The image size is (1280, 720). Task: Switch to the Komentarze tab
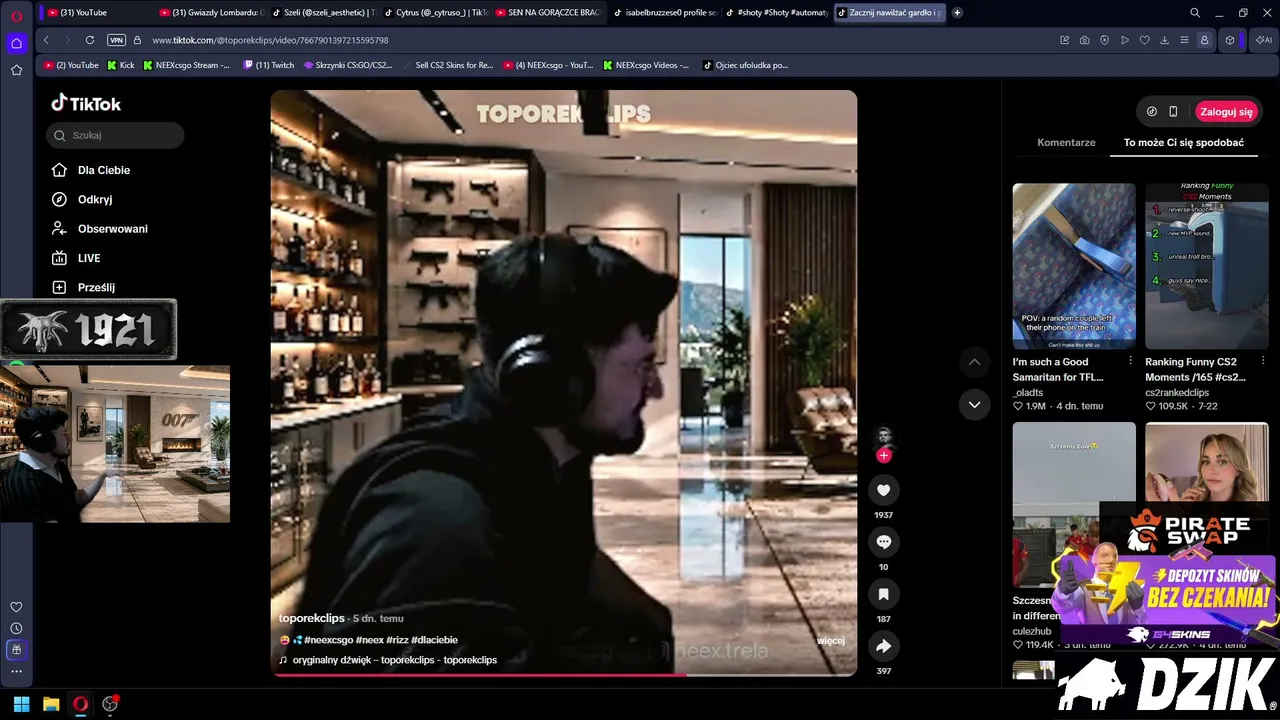1066,143
